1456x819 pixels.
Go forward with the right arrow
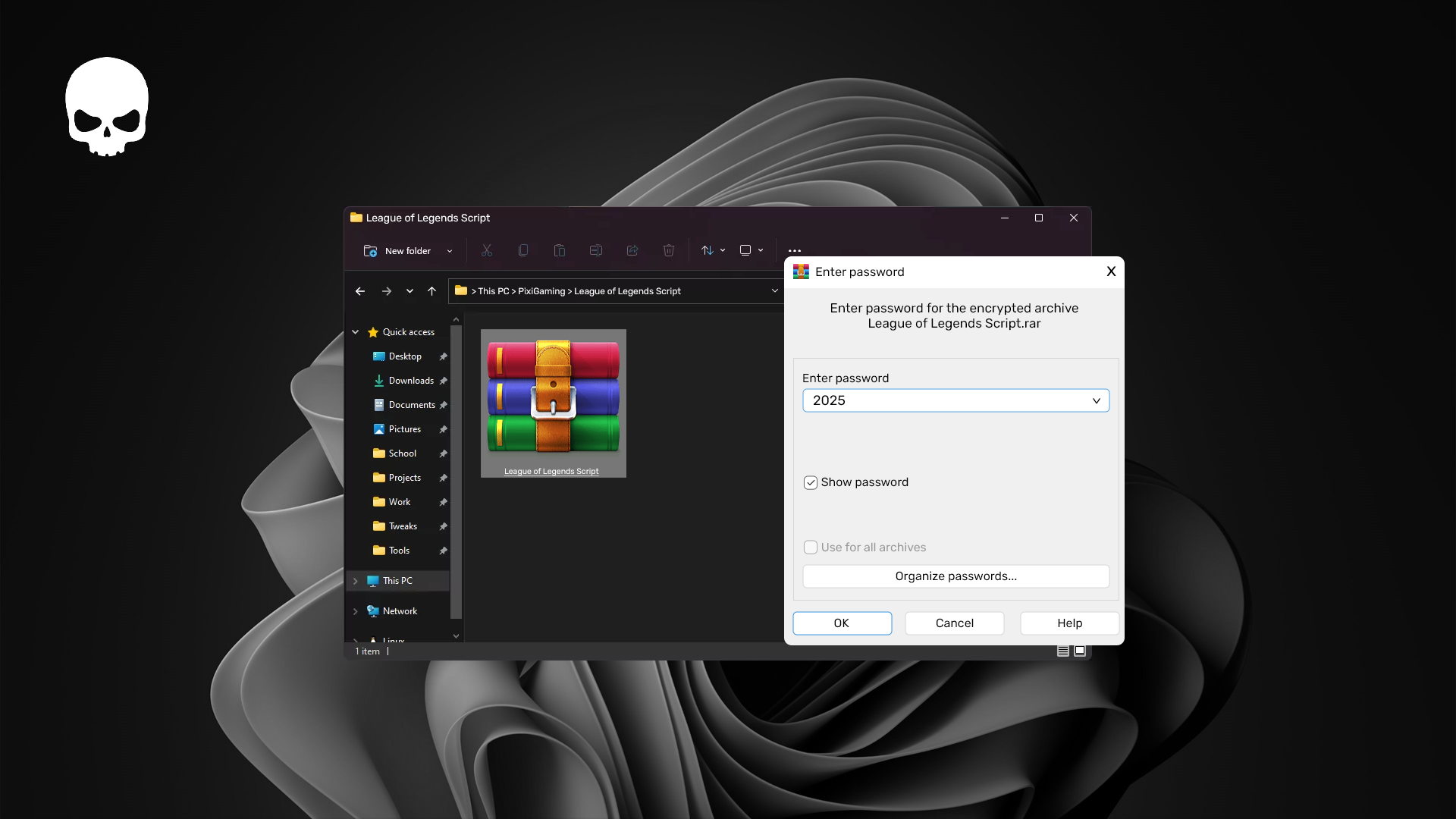pyautogui.click(x=387, y=291)
